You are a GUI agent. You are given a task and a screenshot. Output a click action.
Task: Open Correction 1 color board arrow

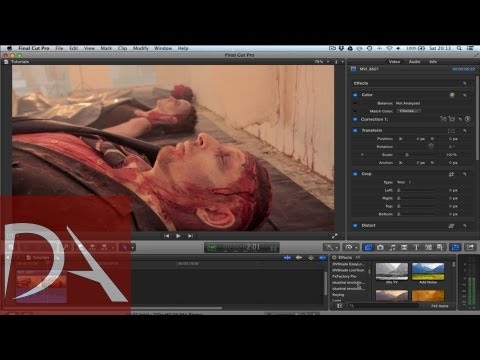coord(468,119)
